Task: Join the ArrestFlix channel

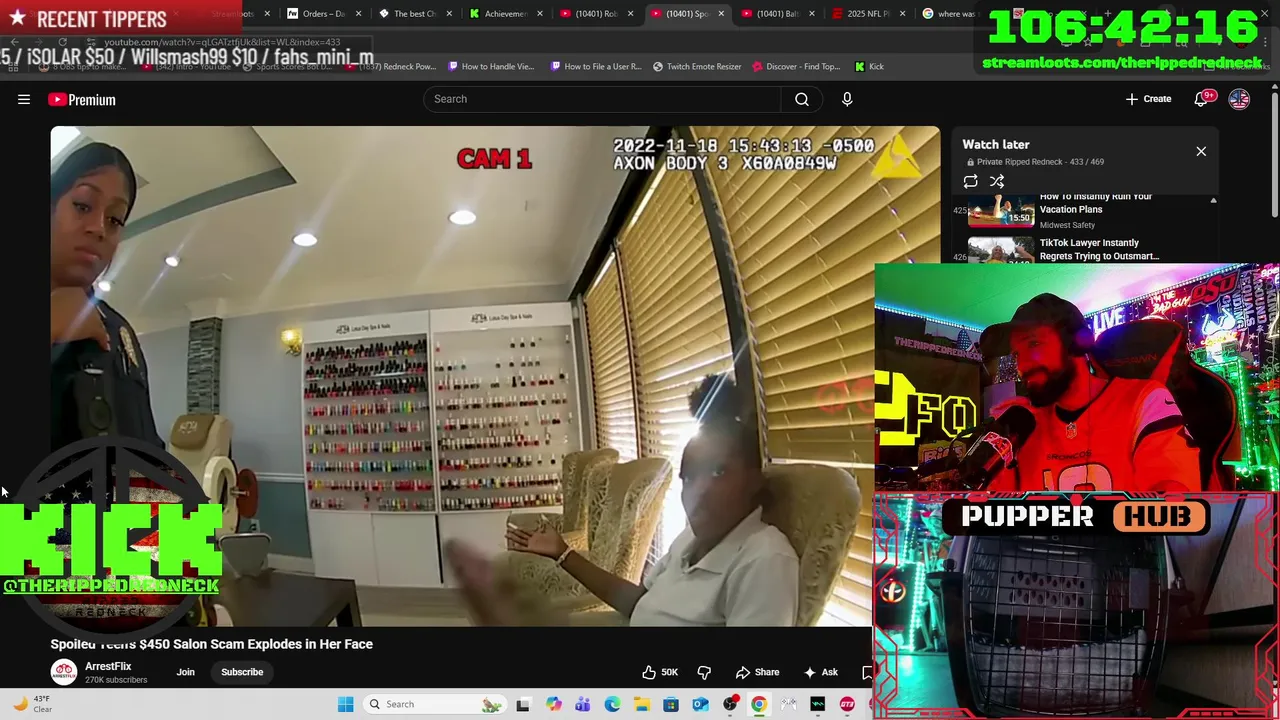Action: 186,672
